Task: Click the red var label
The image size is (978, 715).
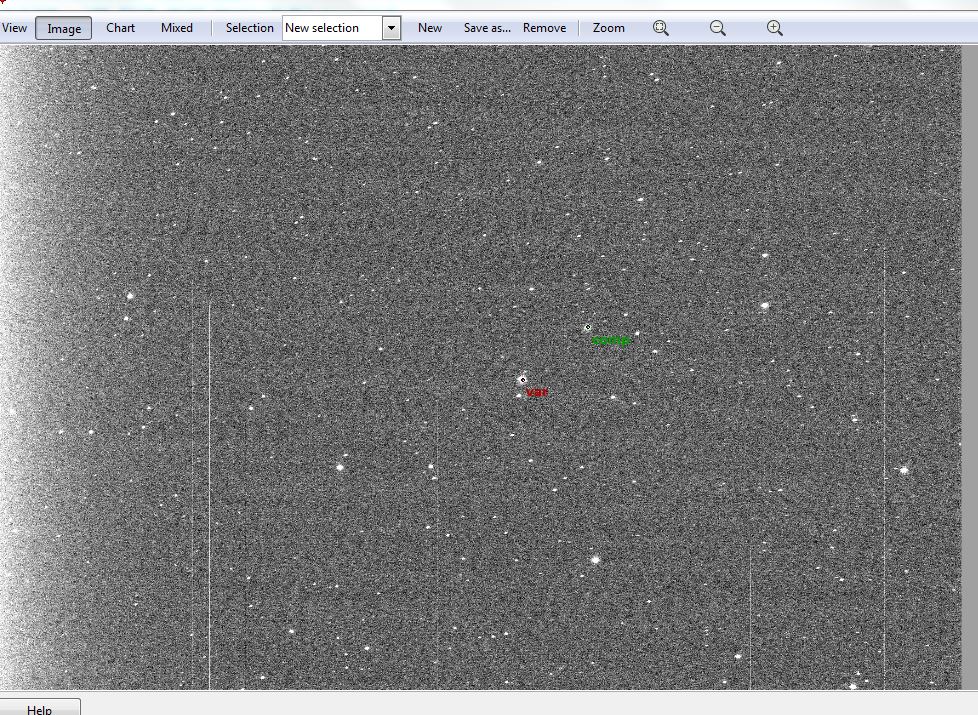Action: [x=537, y=392]
